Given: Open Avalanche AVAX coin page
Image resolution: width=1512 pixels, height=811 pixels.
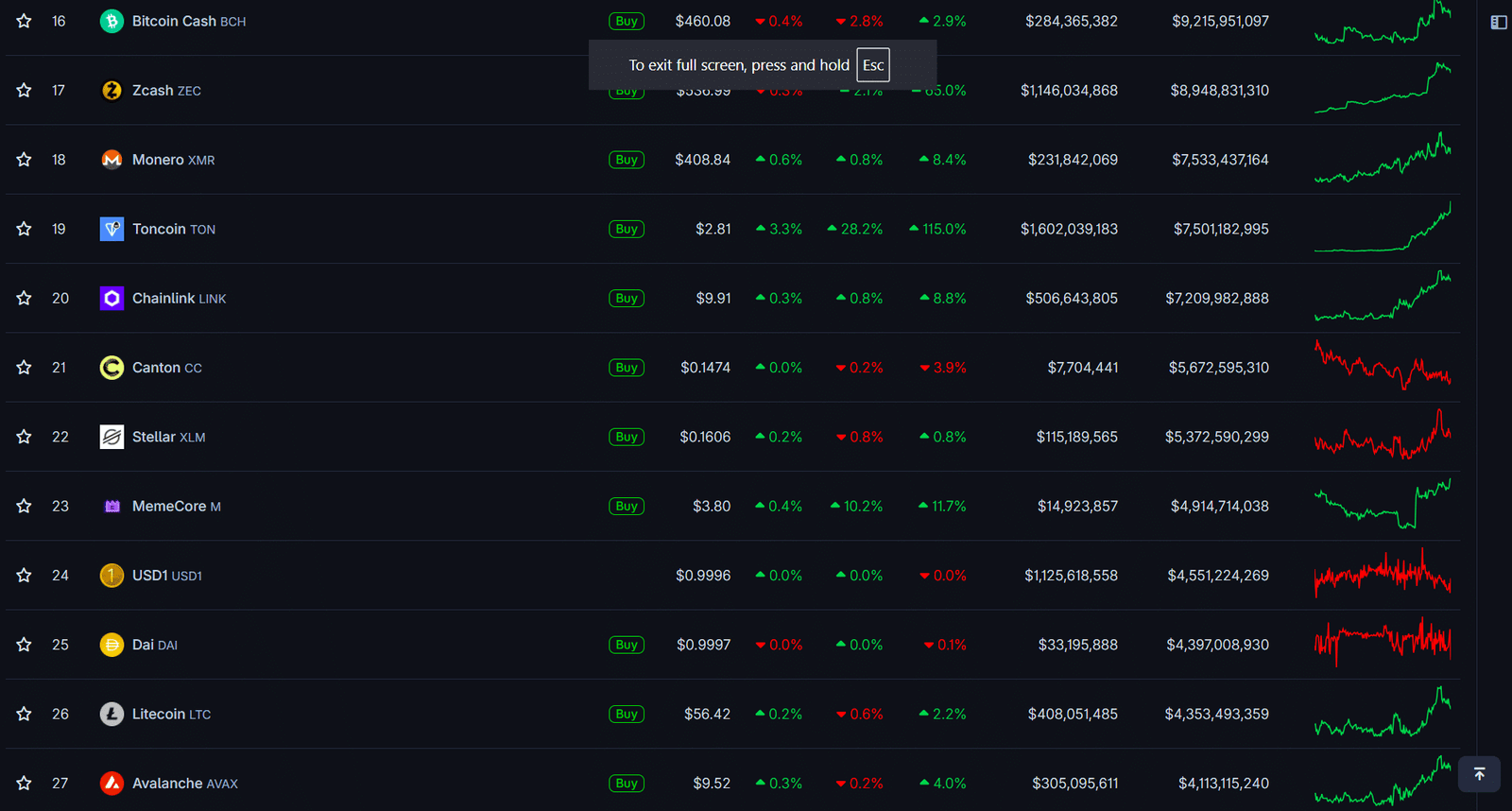Looking at the screenshot, I should coord(185,784).
